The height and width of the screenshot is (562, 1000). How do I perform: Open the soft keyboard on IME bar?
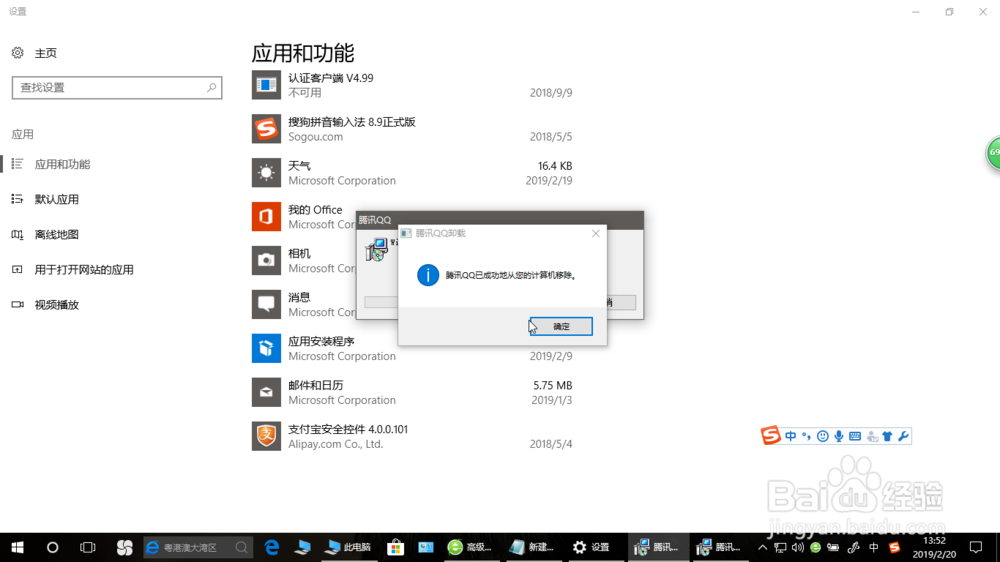click(855, 436)
